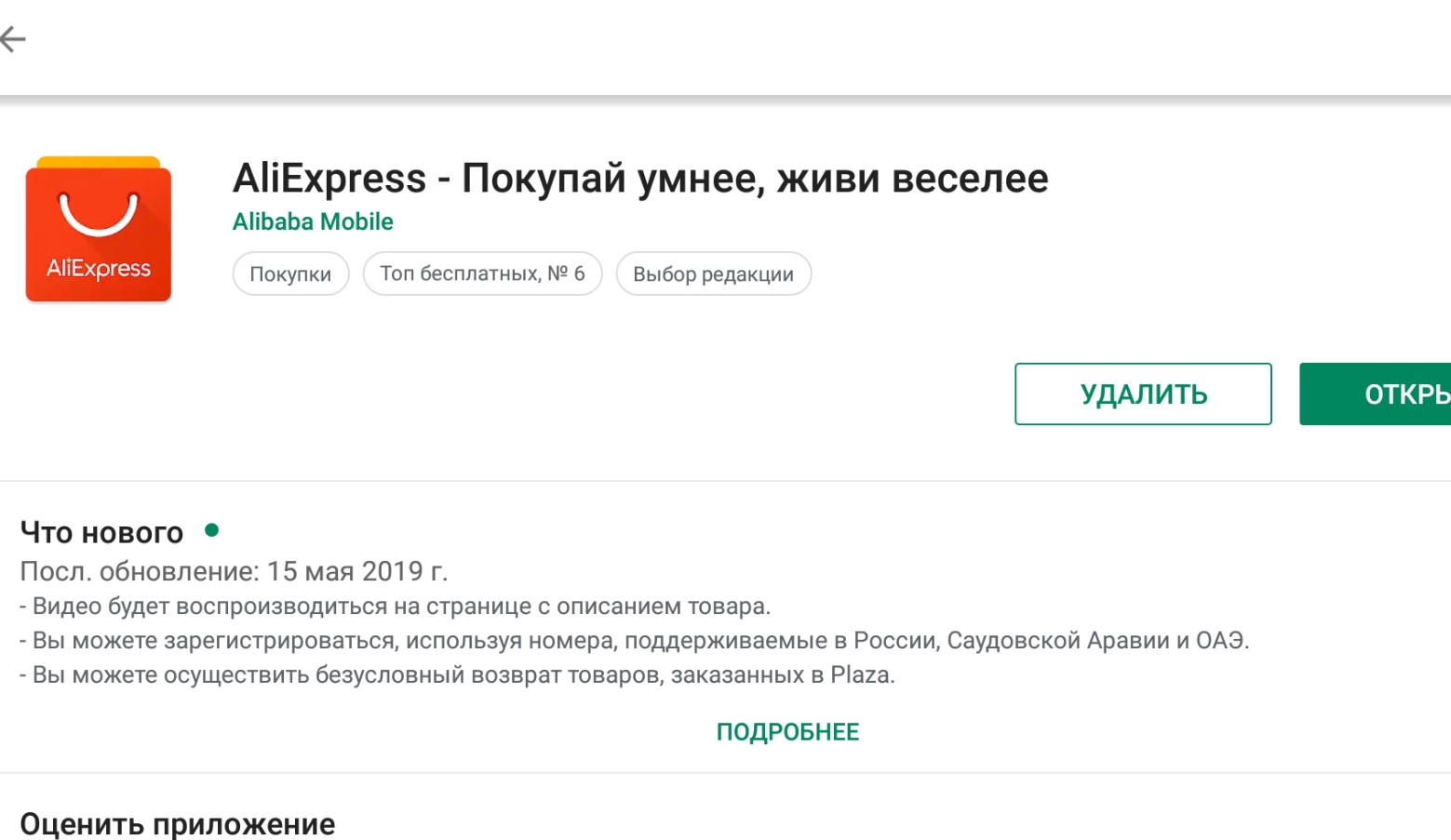This screenshot has width=1451, height=840.
Task: Open the Что нового section heading
Action: (101, 532)
